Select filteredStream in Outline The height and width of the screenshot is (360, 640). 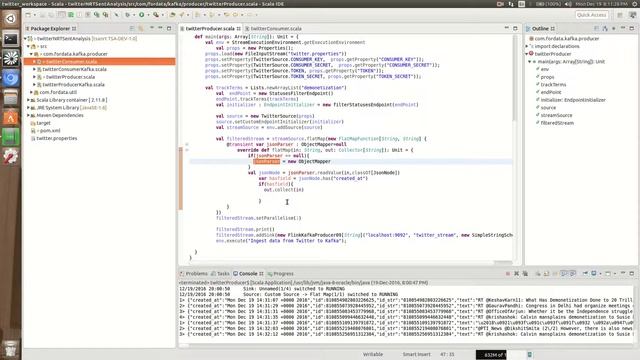tap(557, 123)
